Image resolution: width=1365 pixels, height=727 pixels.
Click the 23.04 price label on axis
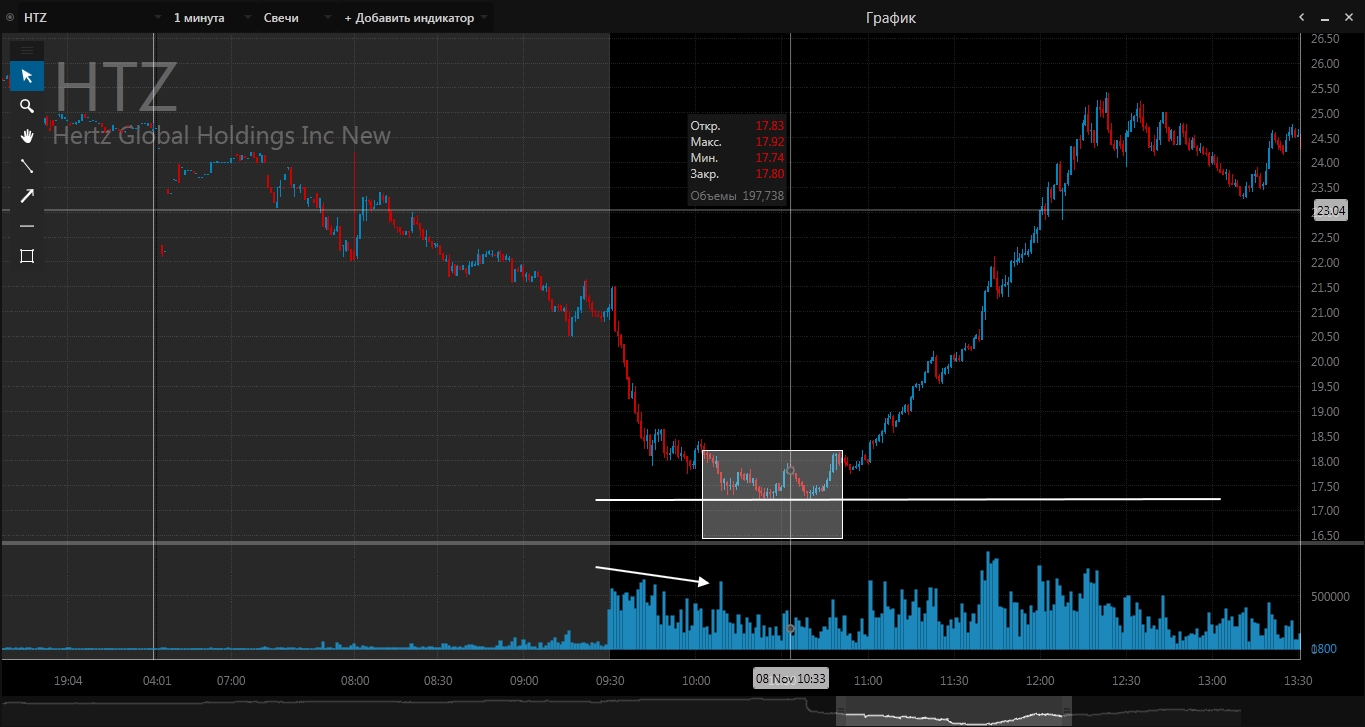(x=1330, y=211)
